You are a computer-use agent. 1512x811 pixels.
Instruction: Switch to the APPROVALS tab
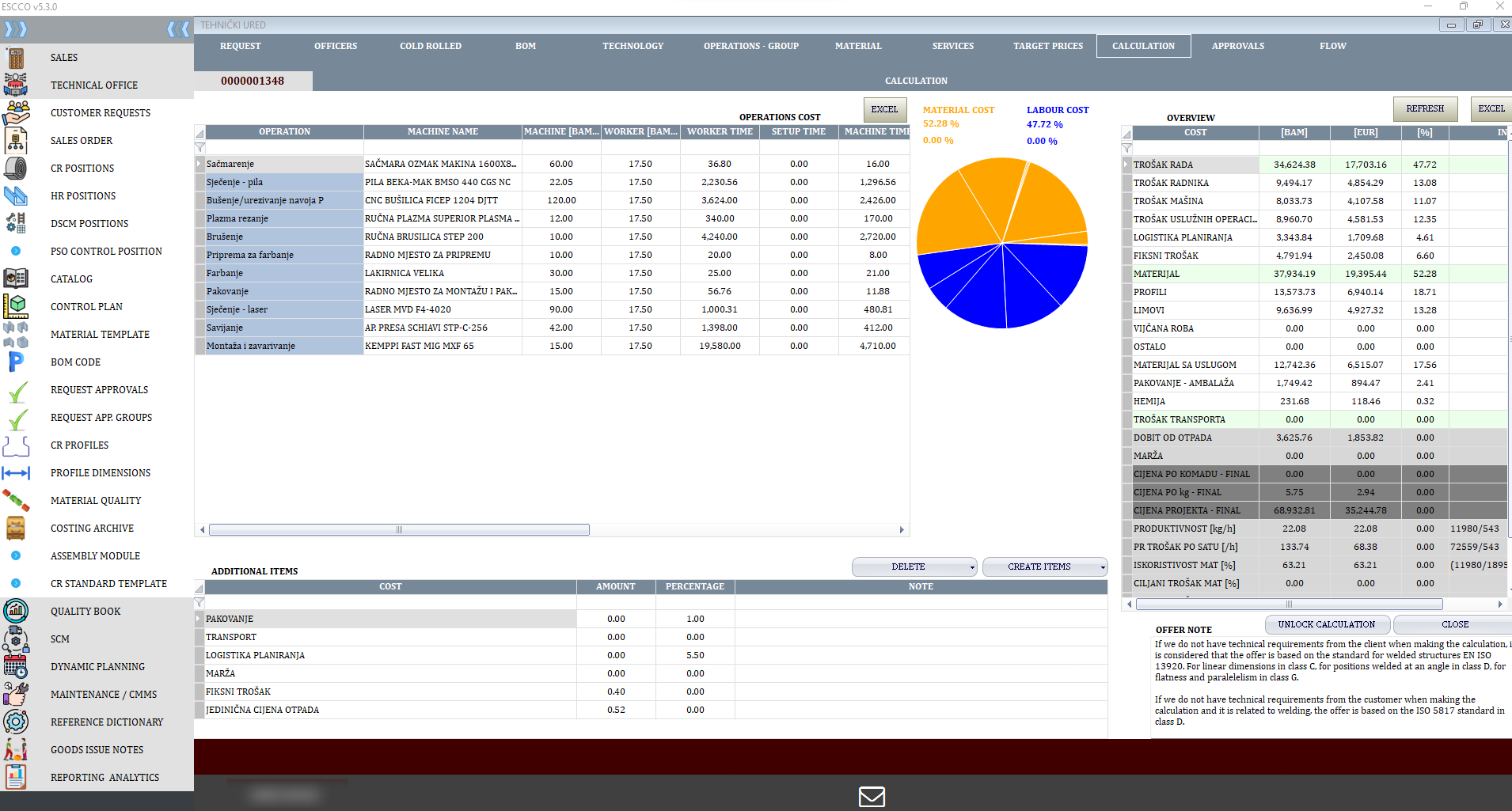pos(1237,46)
